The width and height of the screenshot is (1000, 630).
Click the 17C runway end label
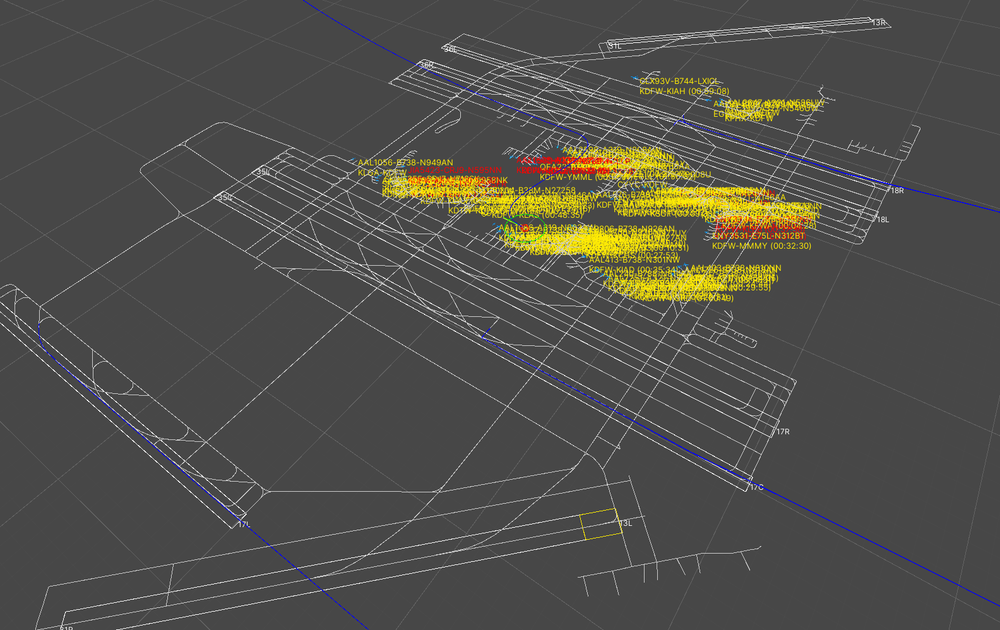click(757, 486)
